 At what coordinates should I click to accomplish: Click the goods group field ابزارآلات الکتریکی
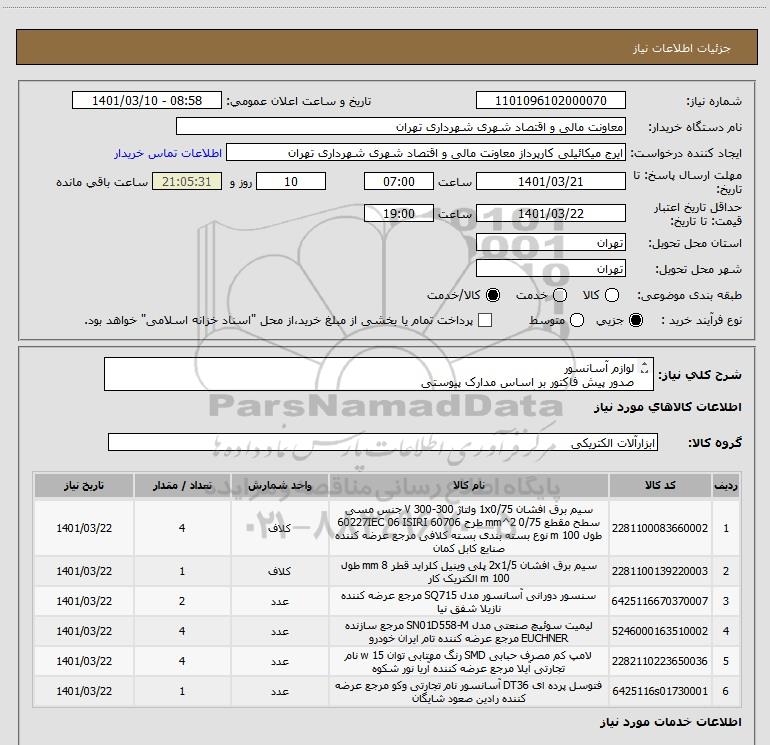(x=383, y=442)
